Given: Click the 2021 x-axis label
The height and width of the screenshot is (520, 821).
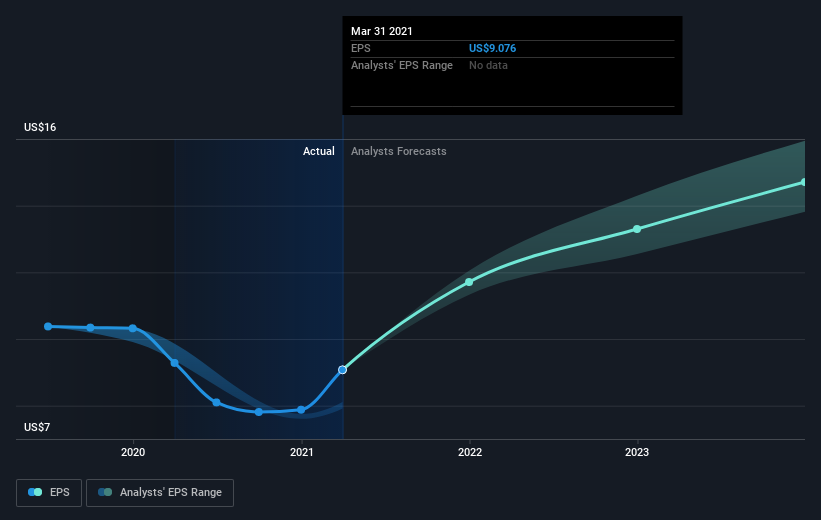Looking at the screenshot, I should pos(302,452).
